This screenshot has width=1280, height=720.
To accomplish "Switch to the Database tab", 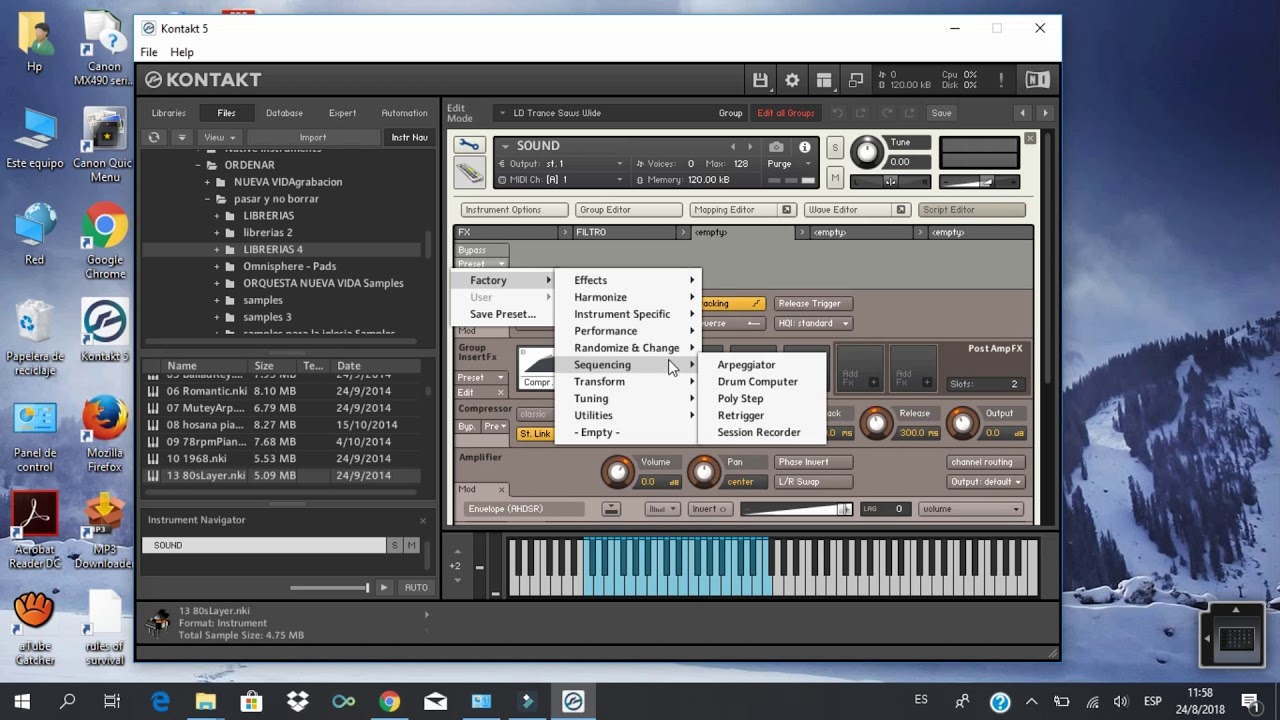I will 284,113.
